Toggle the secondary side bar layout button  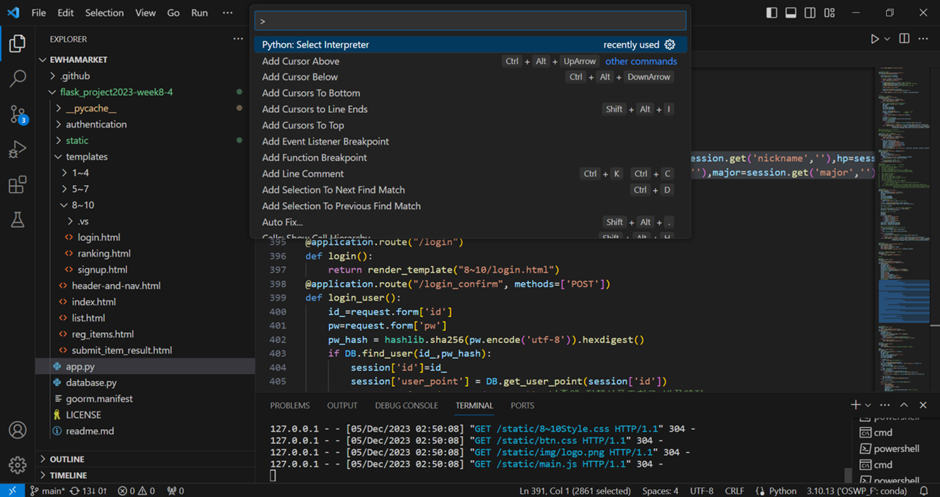(x=809, y=13)
